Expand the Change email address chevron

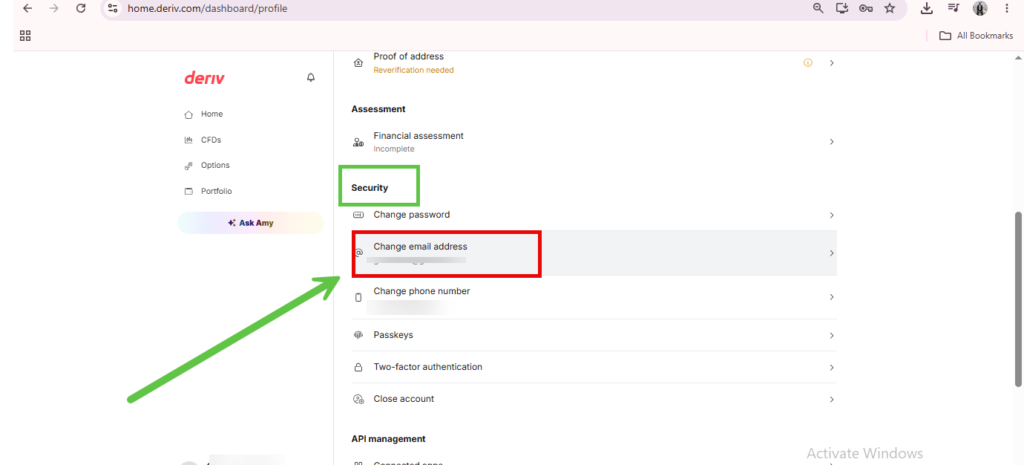831,253
